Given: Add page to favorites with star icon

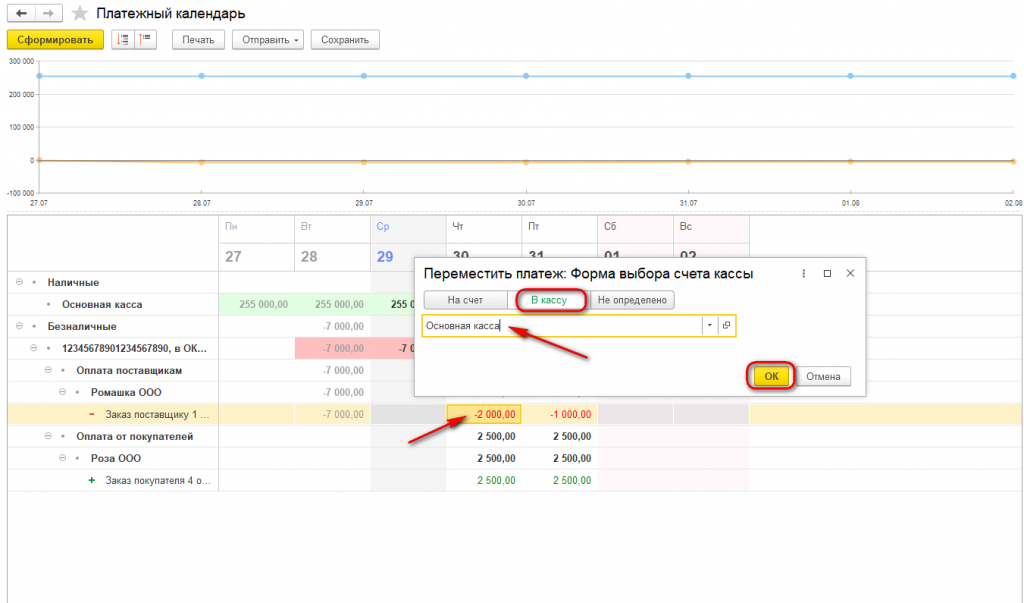Looking at the screenshot, I should click(x=80, y=13).
